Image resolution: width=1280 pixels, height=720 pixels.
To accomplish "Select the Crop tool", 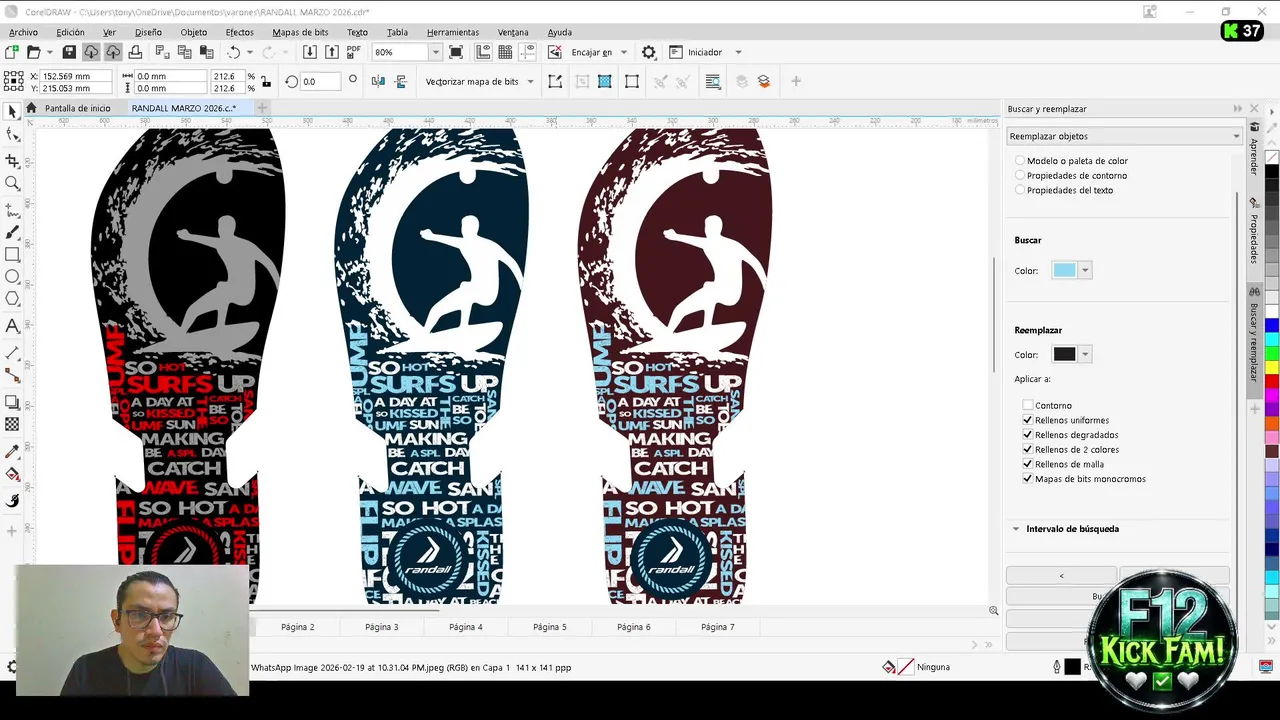I will (12, 160).
